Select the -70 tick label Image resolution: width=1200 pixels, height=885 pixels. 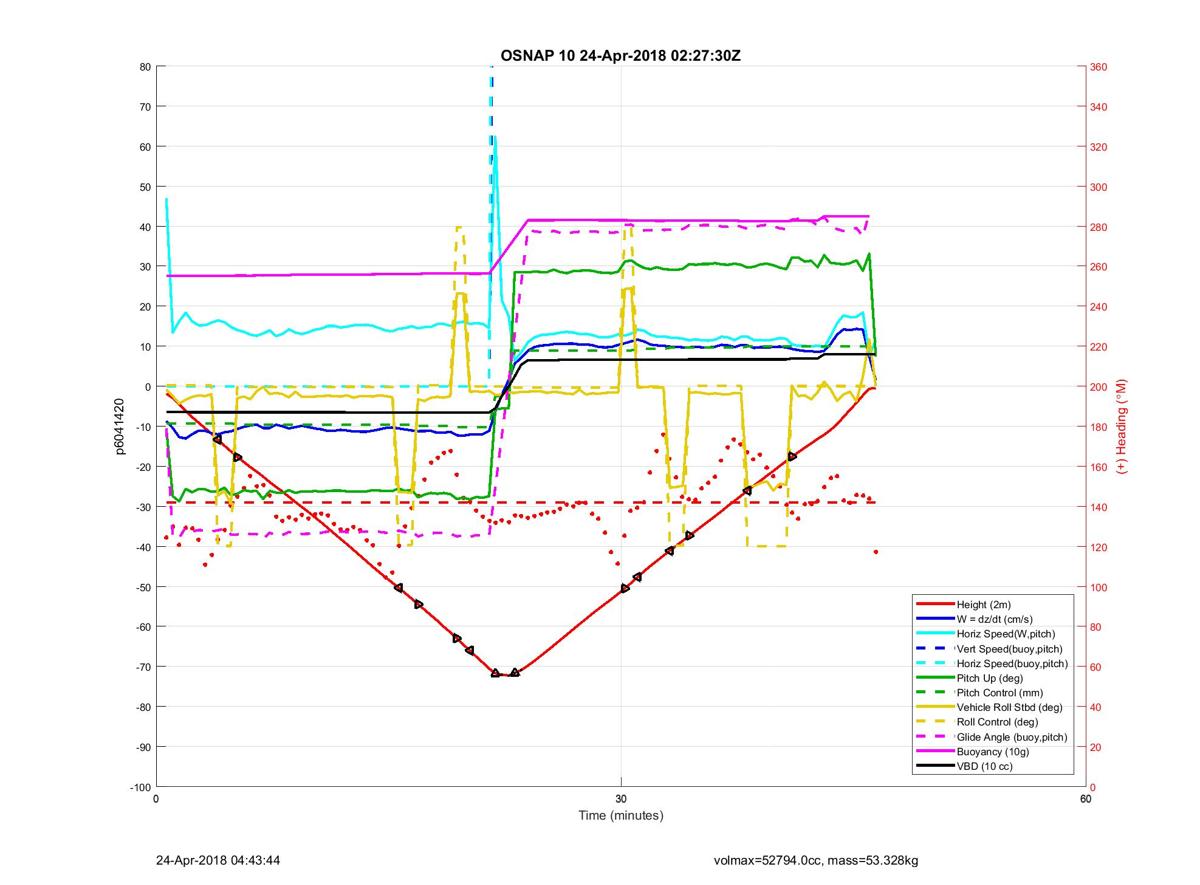point(143,667)
